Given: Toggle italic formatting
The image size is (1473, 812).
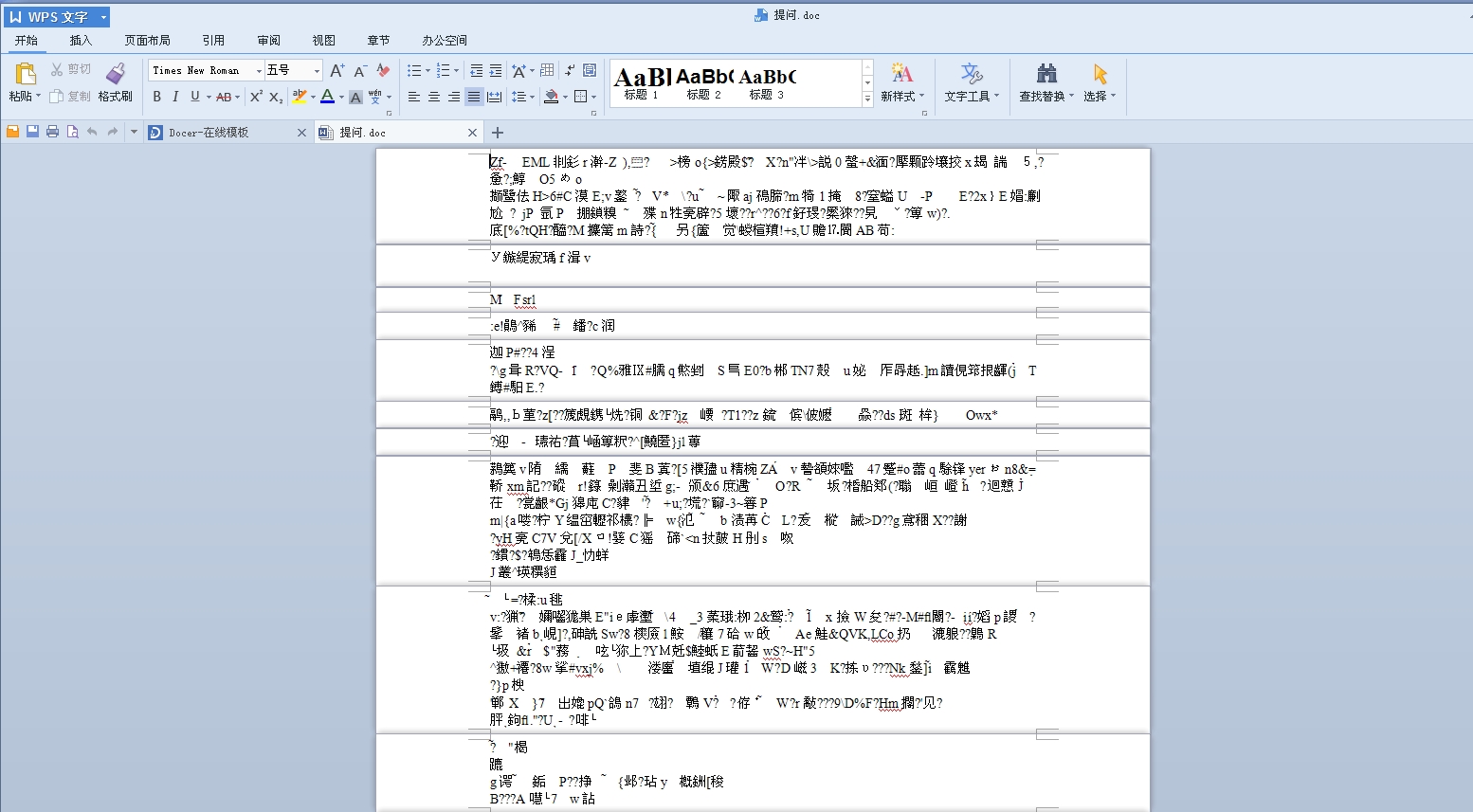Looking at the screenshot, I should pyautogui.click(x=175, y=97).
